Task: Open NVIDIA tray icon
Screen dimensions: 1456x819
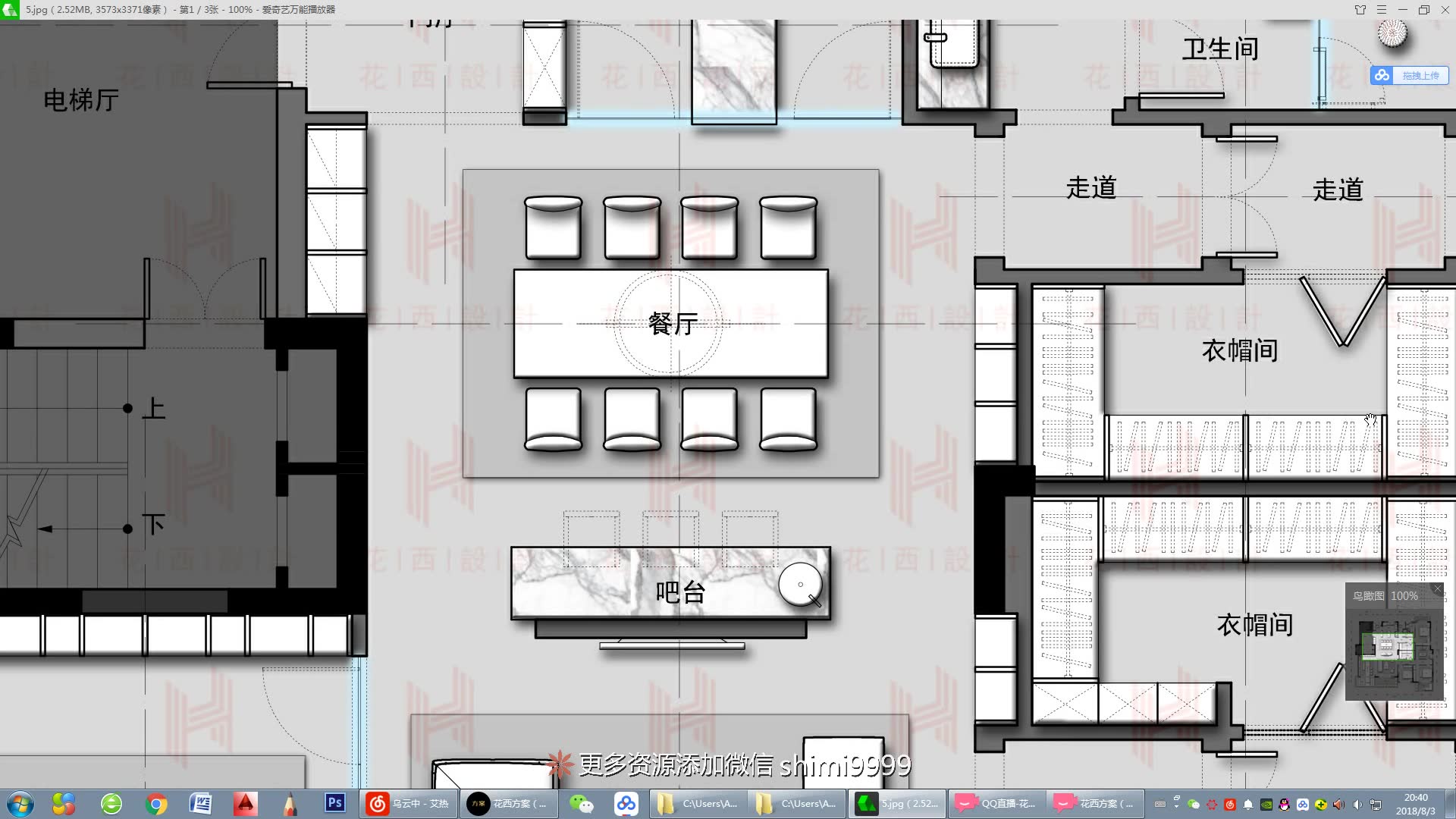Action: (1266, 805)
